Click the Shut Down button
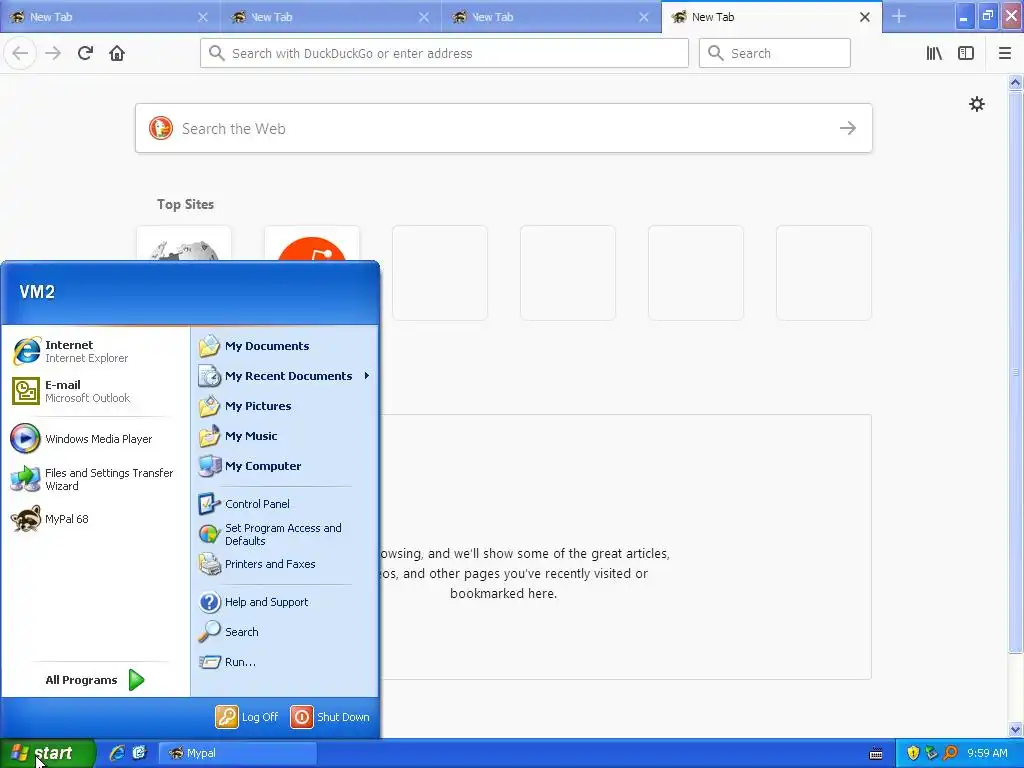 (x=330, y=717)
